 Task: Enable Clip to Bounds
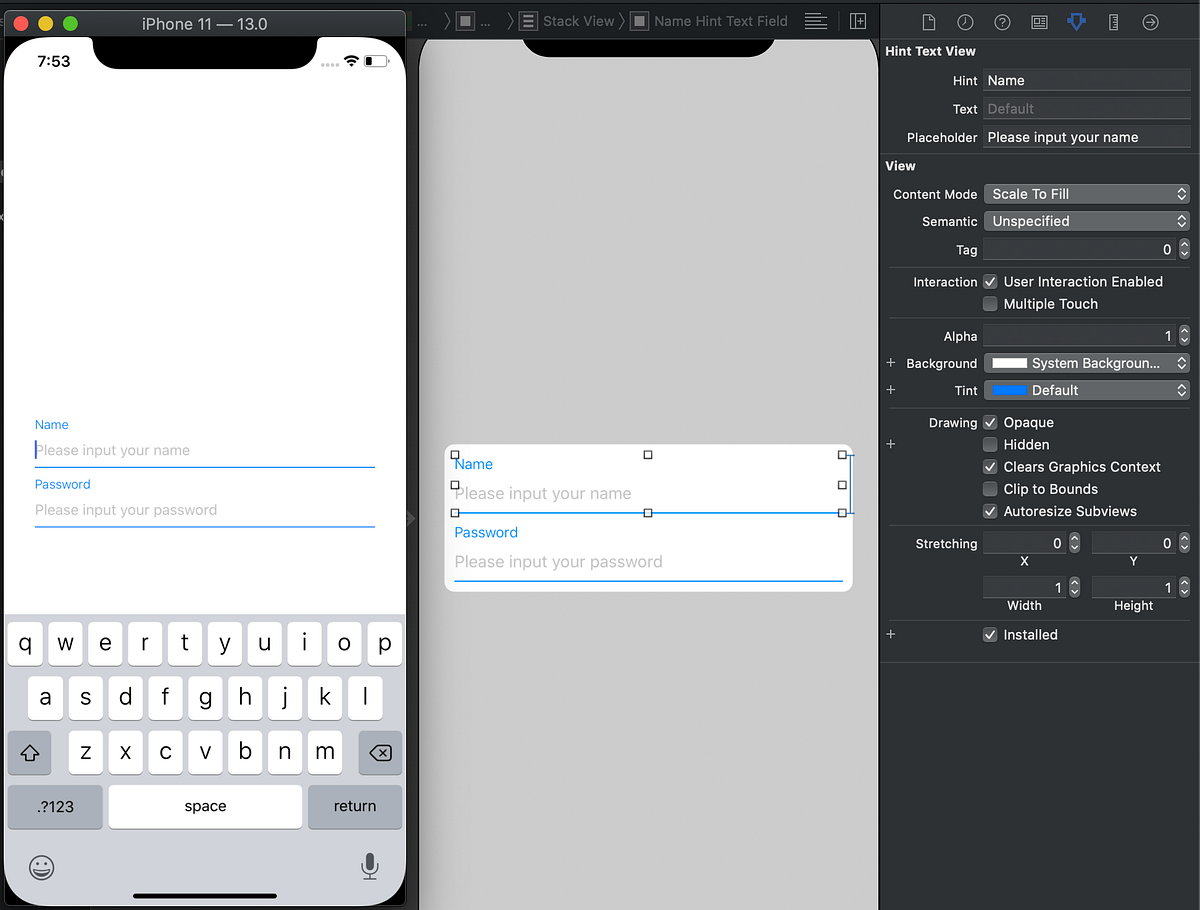[x=990, y=489]
